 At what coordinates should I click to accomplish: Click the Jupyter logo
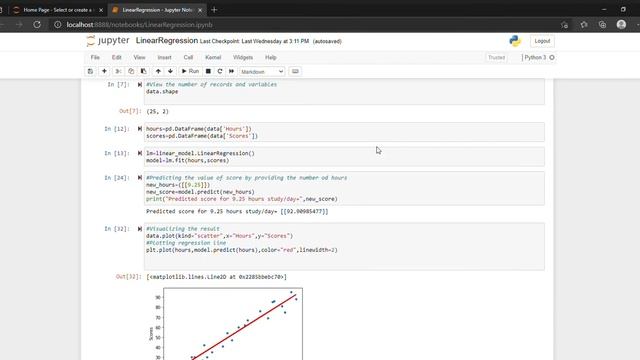click(x=108, y=41)
